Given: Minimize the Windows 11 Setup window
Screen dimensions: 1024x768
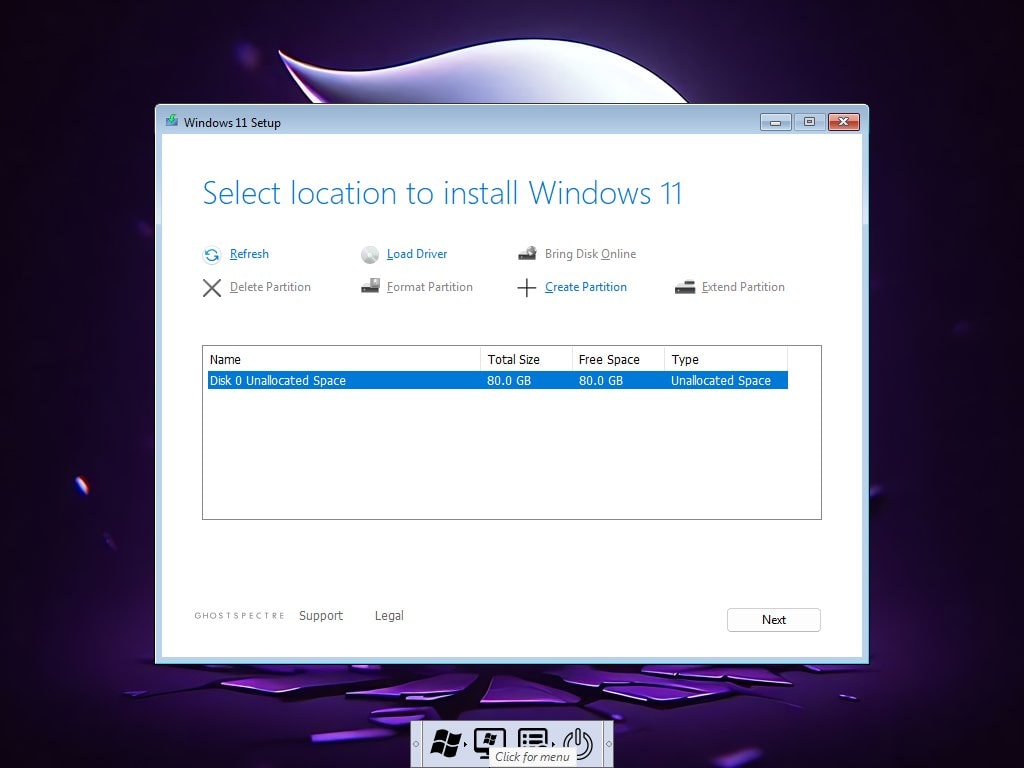Looking at the screenshot, I should point(776,122).
